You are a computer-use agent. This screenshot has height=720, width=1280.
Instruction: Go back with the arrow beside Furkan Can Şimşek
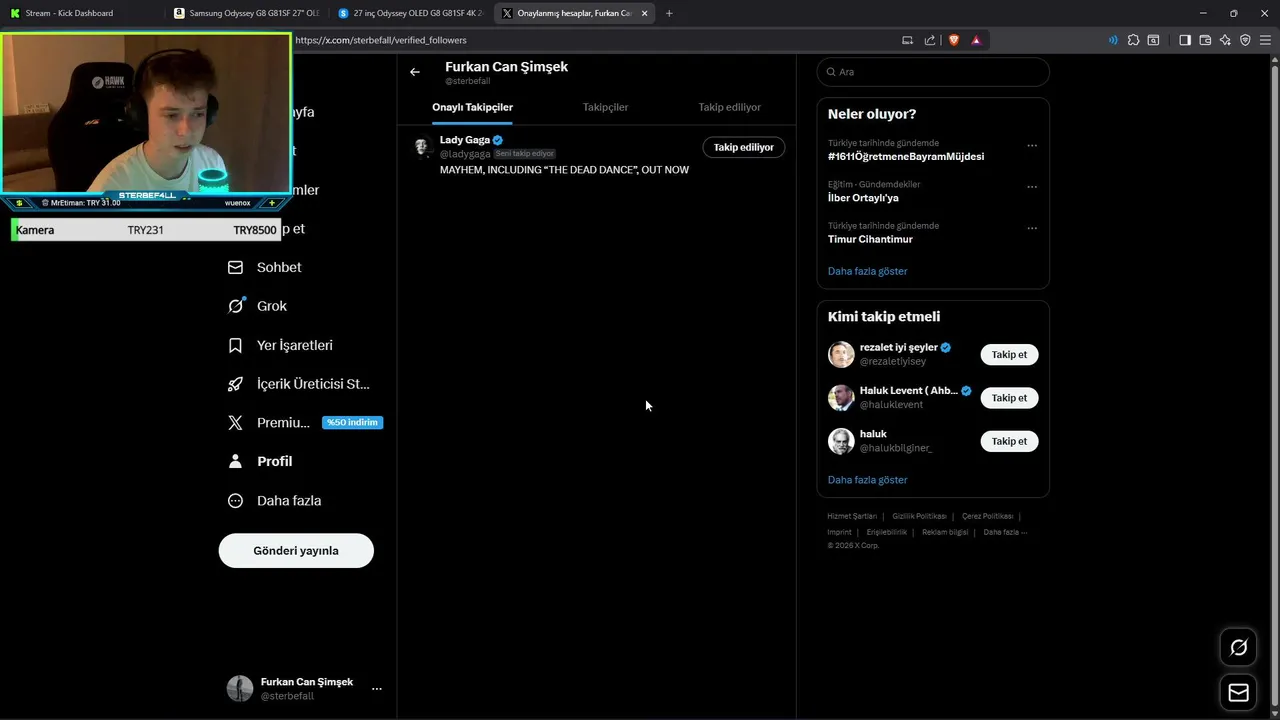click(415, 72)
